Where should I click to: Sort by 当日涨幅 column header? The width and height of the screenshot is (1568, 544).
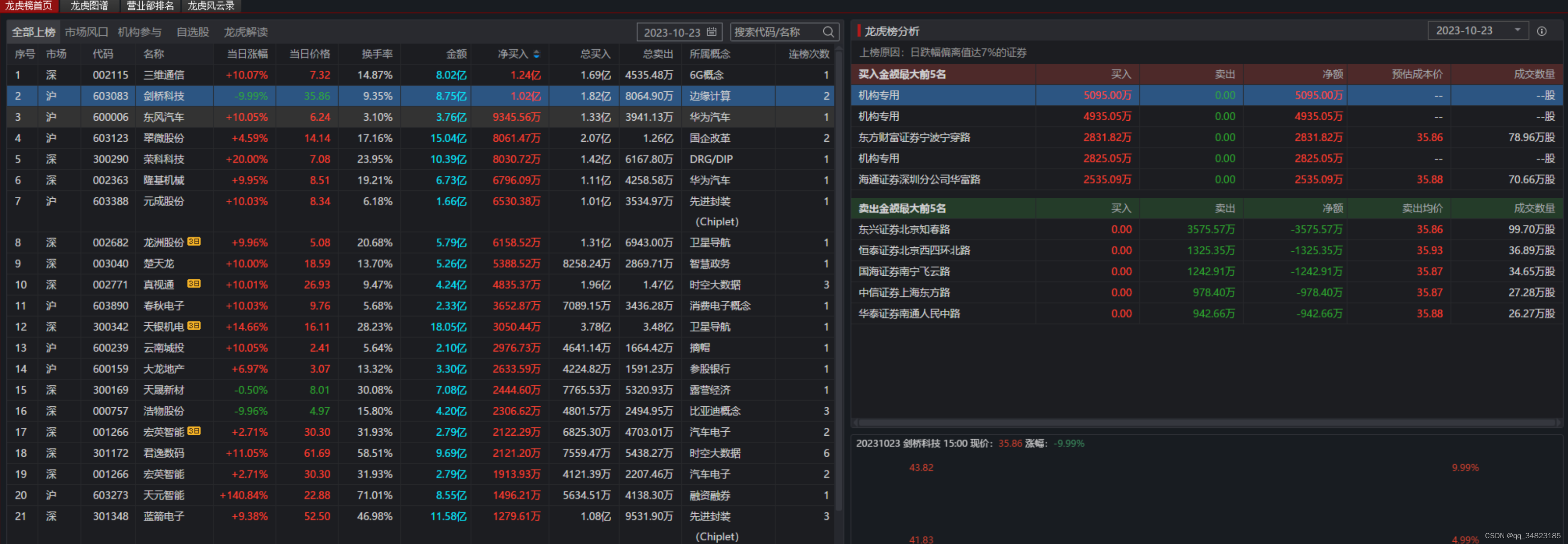(247, 54)
